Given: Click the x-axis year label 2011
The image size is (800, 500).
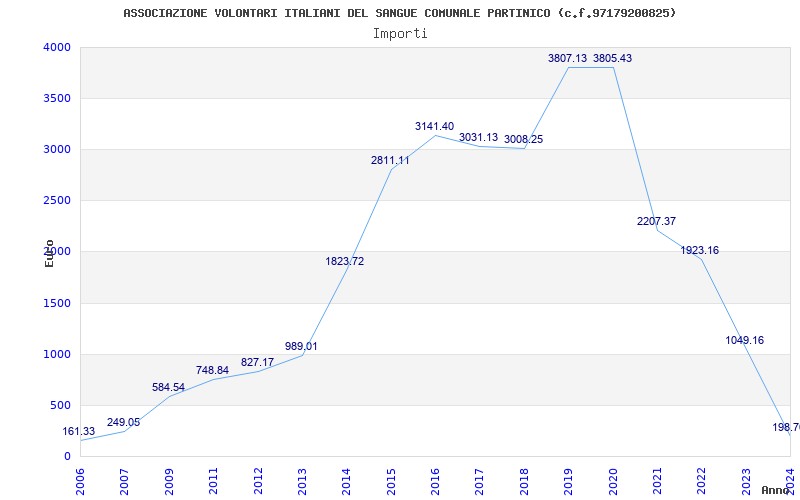Looking at the screenshot, I should [x=213, y=481].
